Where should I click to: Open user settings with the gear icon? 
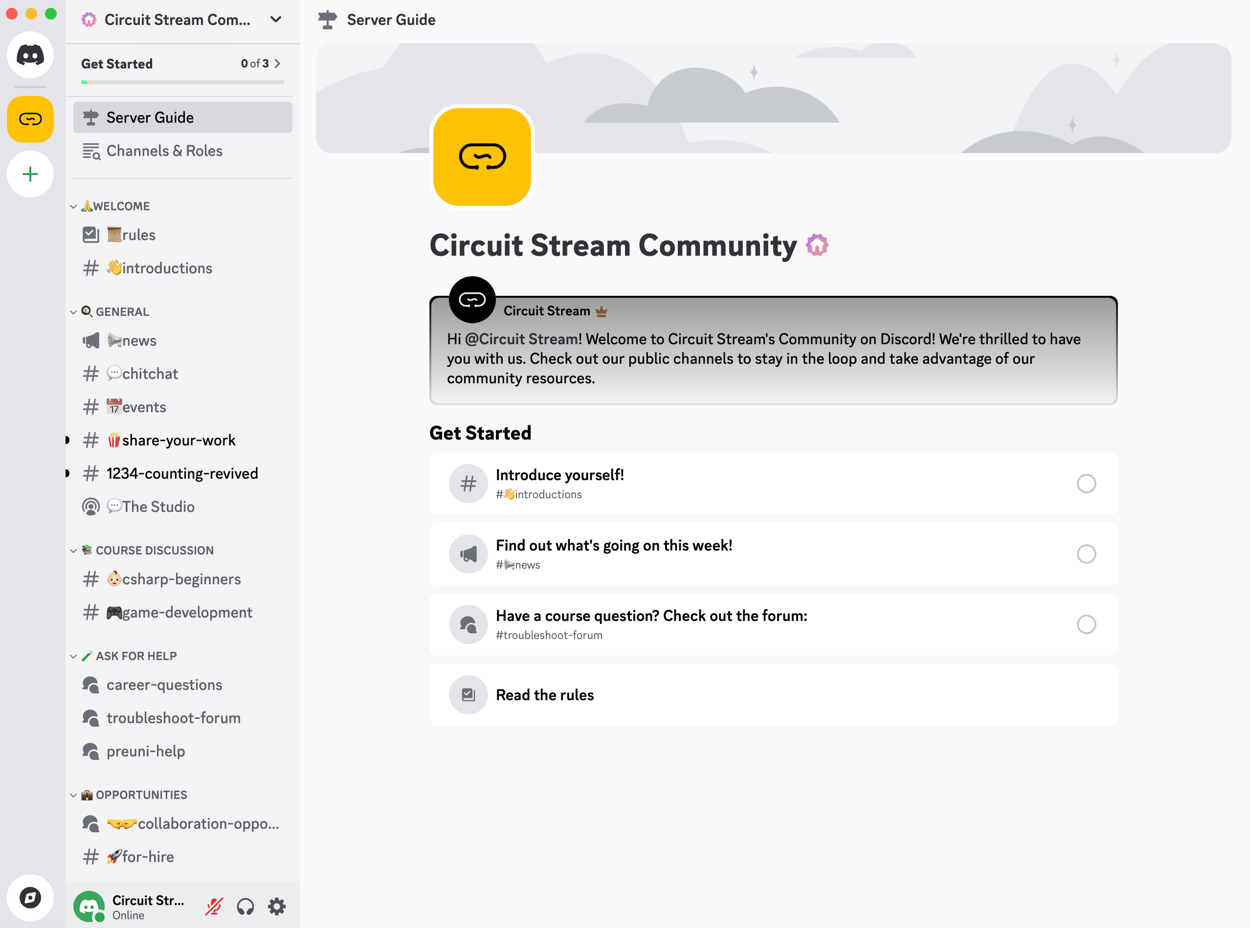click(x=277, y=906)
